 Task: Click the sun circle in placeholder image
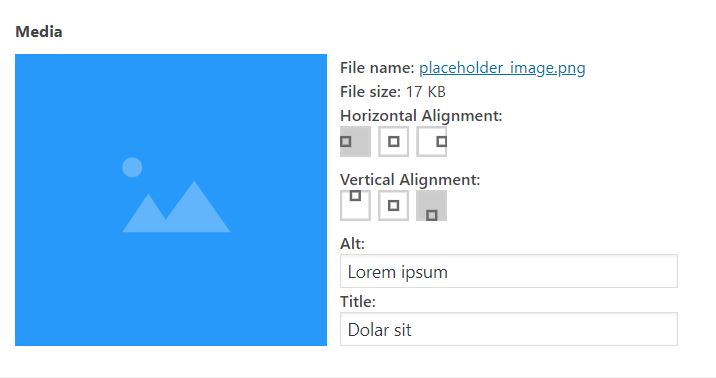point(132,167)
